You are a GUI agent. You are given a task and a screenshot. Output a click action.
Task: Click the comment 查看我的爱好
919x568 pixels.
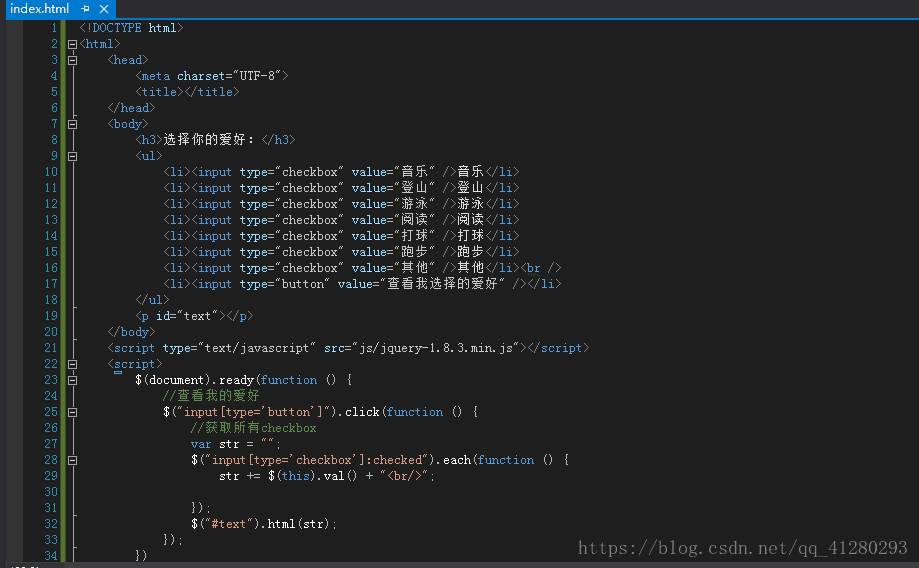click(211, 396)
